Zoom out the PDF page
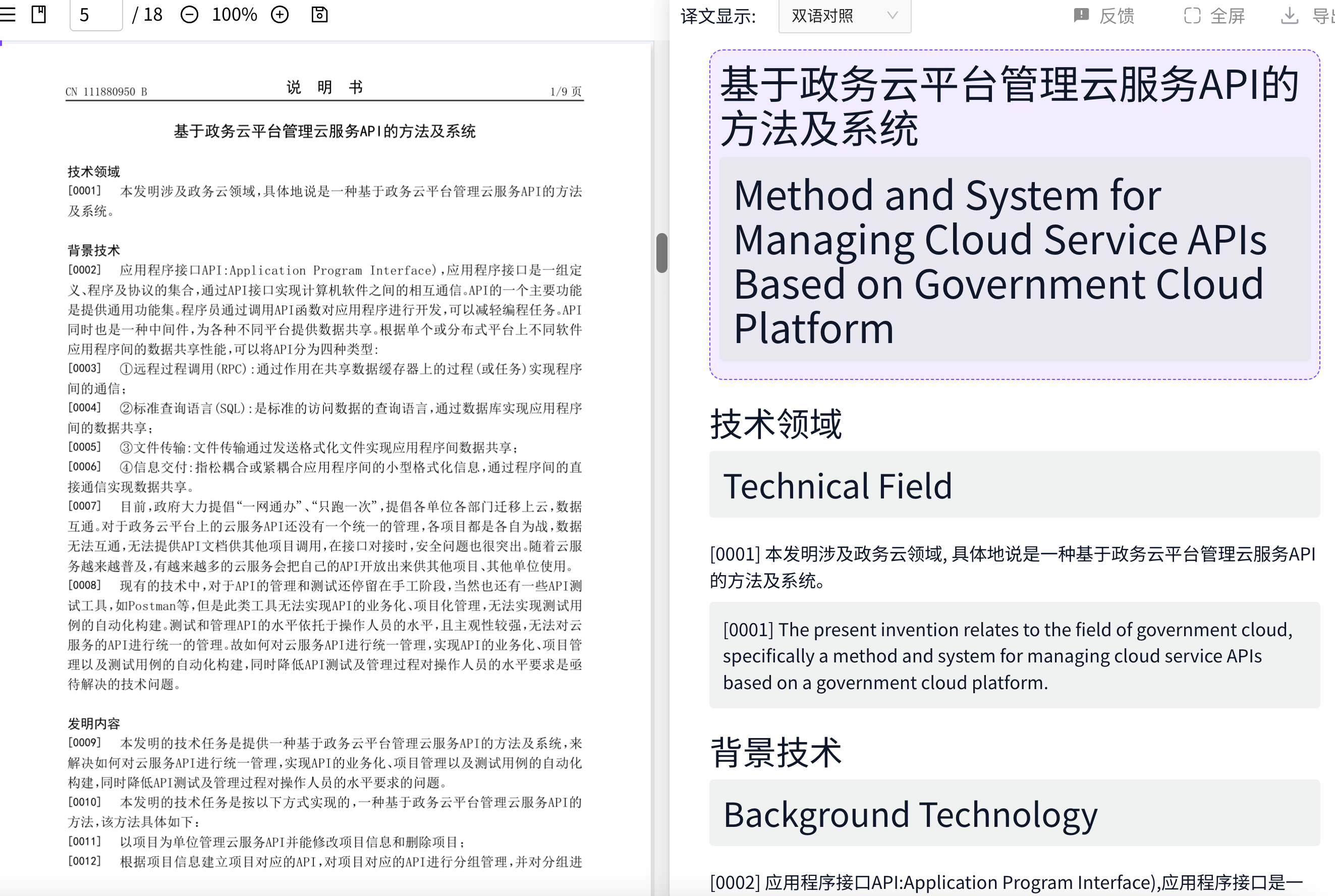 coord(189,14)
